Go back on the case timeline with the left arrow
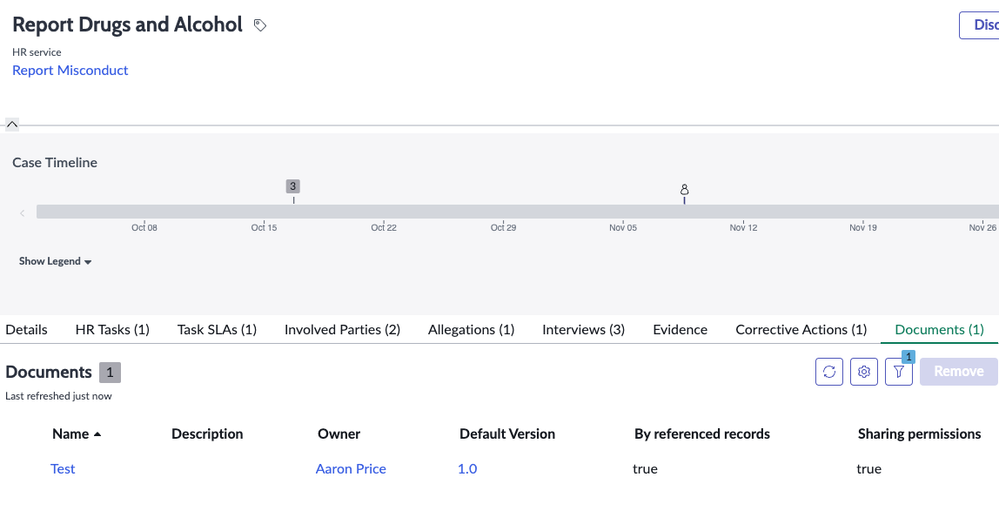This screenshot has height=525, width=999. [x=22, y=213]
